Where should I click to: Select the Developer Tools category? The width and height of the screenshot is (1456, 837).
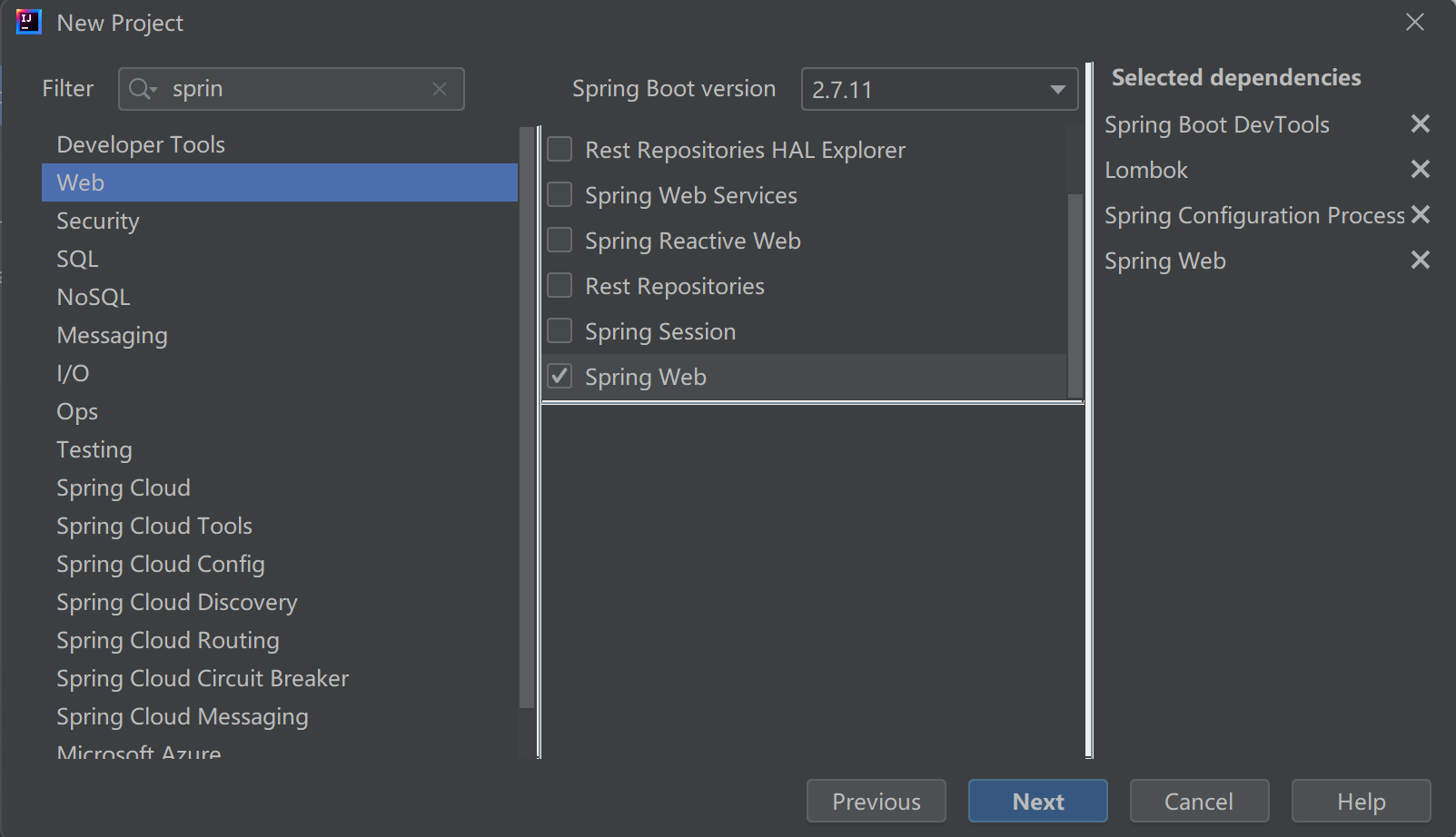pyautogui.click(x=280, y=144)
